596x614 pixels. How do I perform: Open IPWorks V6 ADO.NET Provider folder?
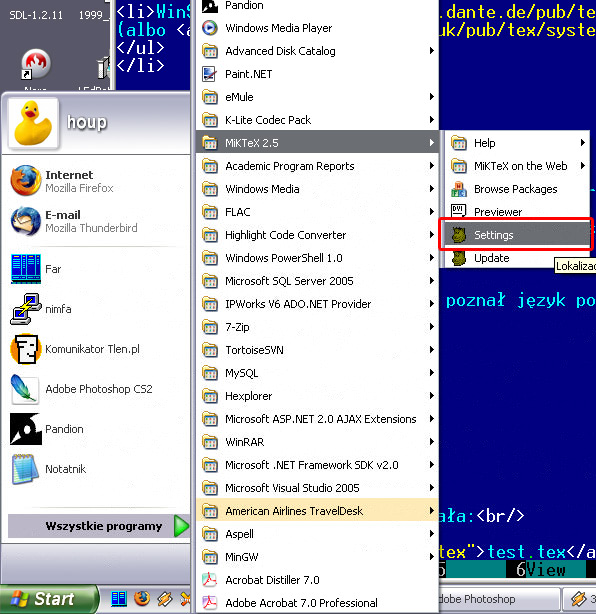(317, 304)
